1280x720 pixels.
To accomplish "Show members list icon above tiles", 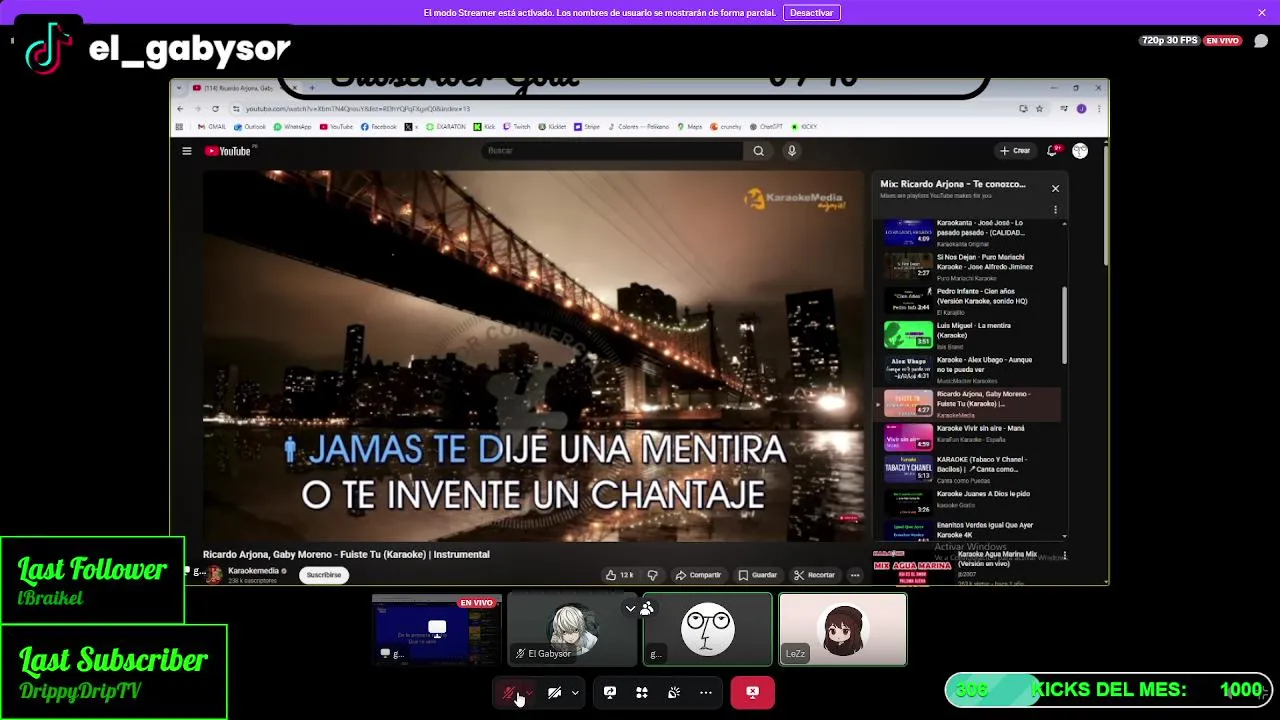I will (x=647, y=608).
